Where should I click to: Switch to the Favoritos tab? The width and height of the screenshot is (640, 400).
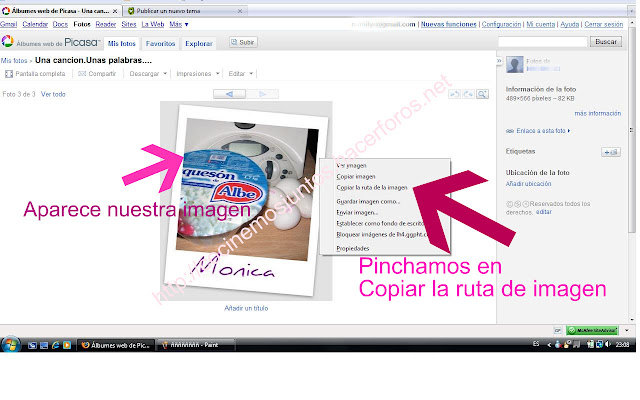click(x=160, y=43)
